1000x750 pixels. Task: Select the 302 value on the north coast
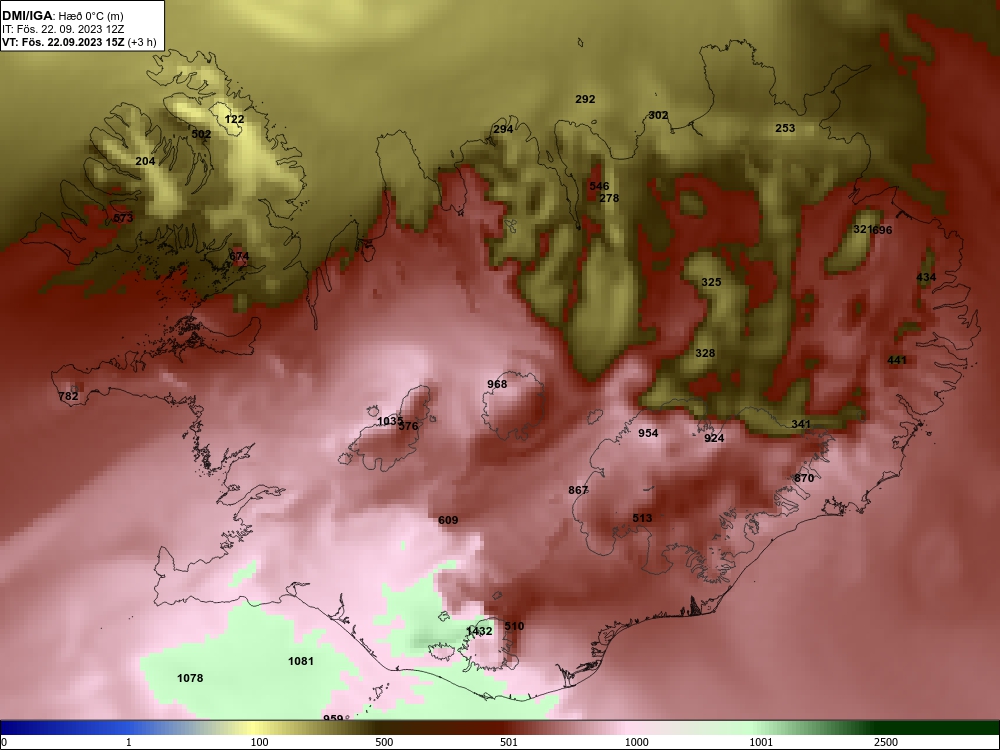coord(658,115)
